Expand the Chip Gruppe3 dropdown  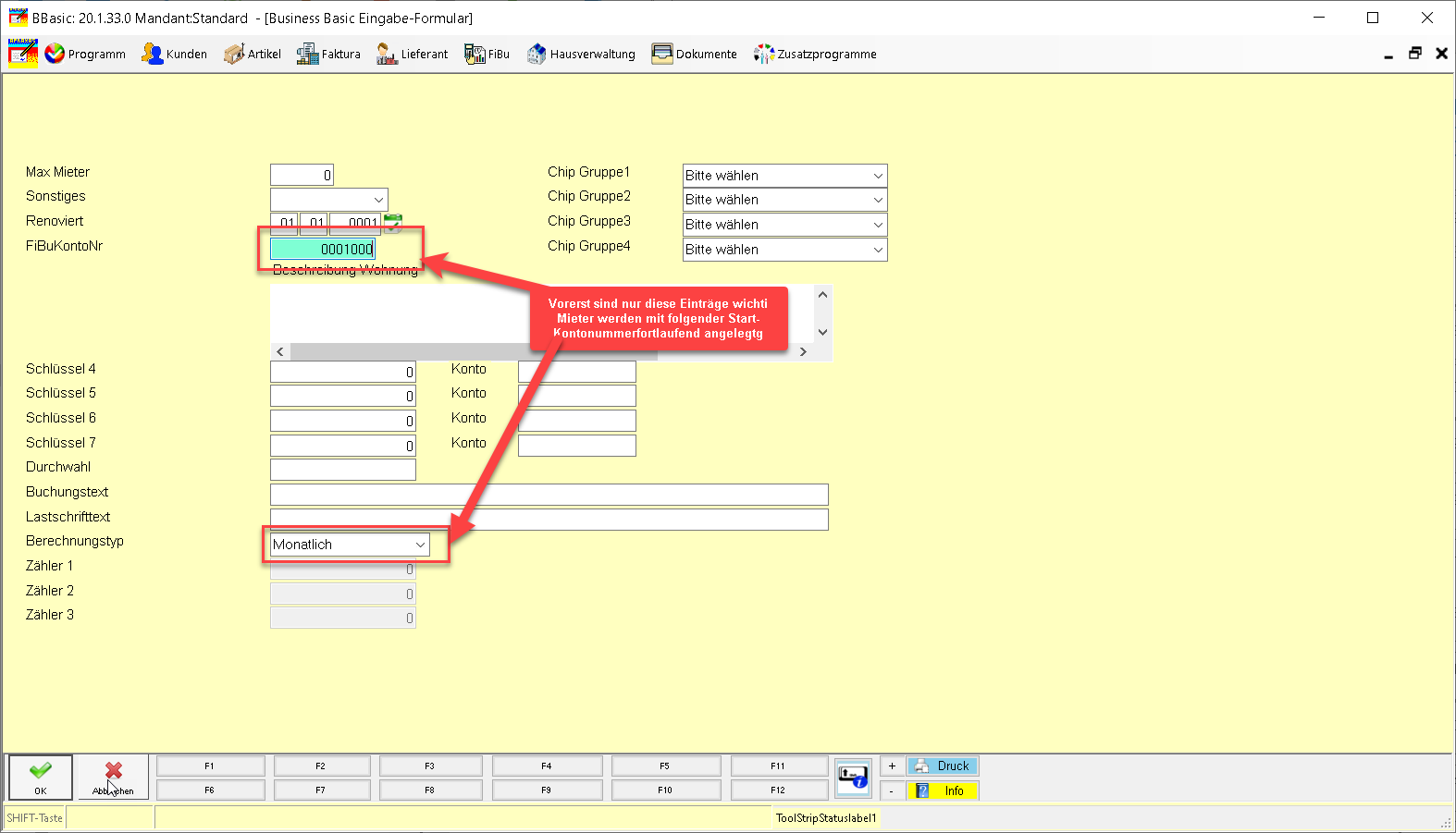[878, 225]
